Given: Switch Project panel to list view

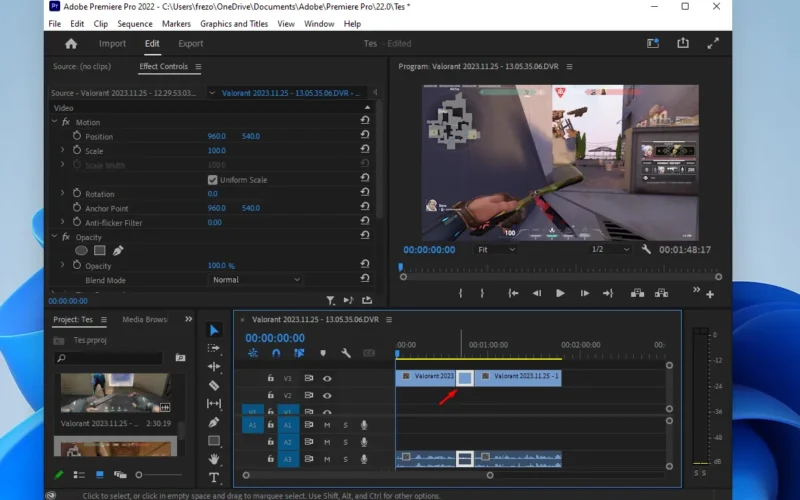Looking at the screenshot, I should click(x=79, y=475).
